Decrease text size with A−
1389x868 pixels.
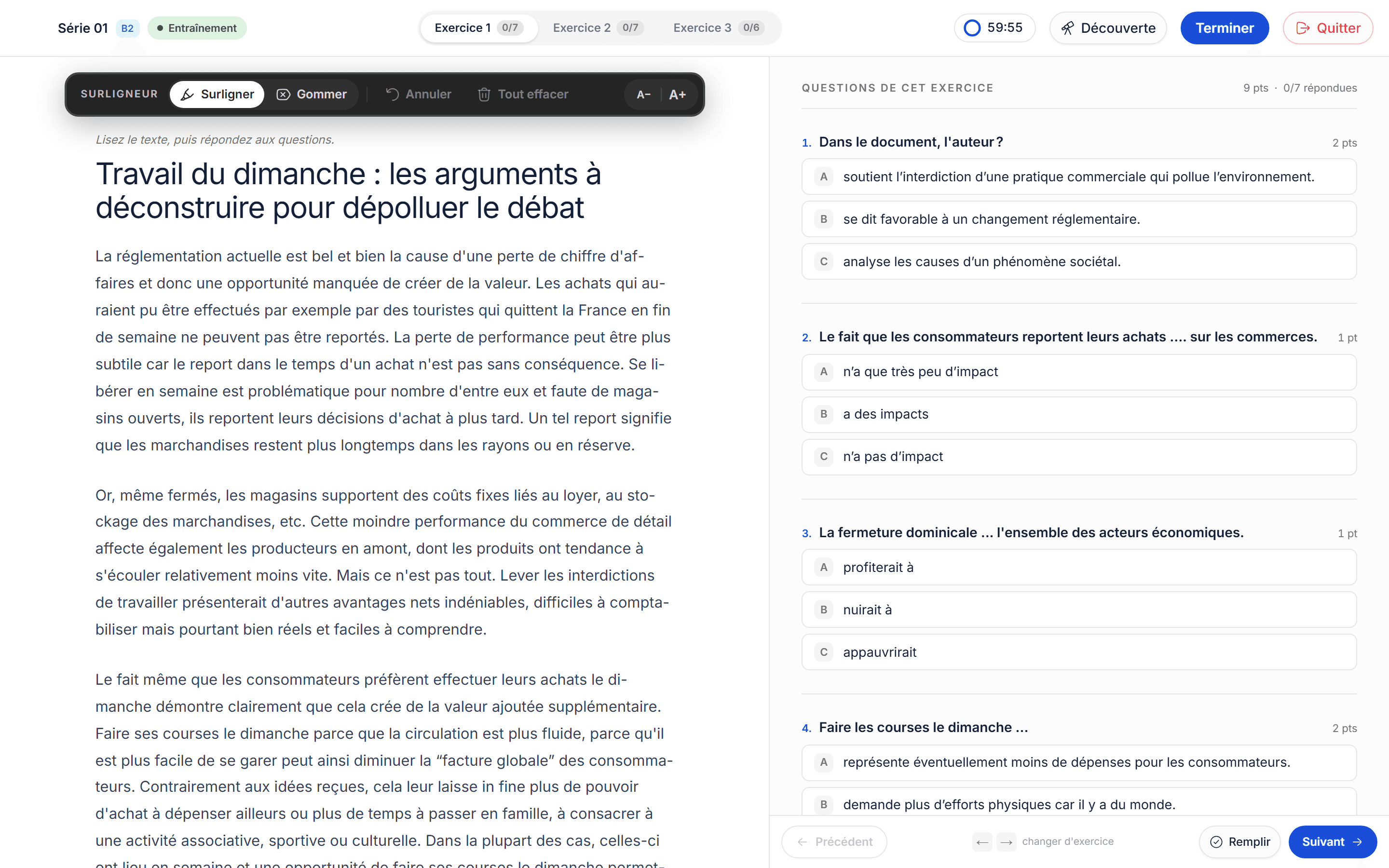click(x=643, y=95)
